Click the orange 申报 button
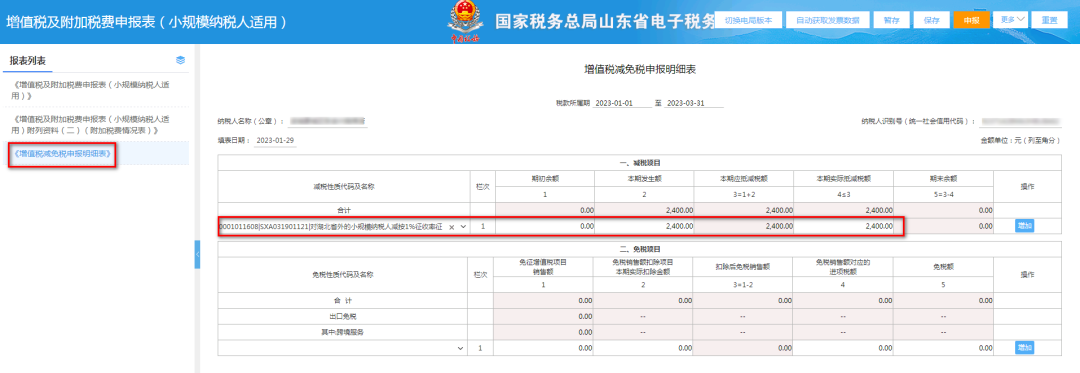 point(972,20)
